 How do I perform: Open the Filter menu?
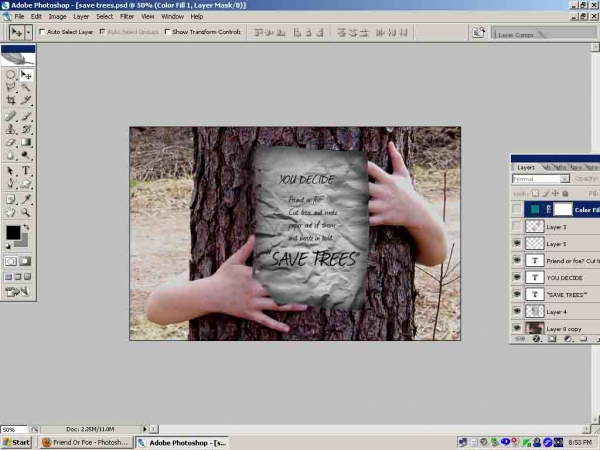click(x=127, y=16)
